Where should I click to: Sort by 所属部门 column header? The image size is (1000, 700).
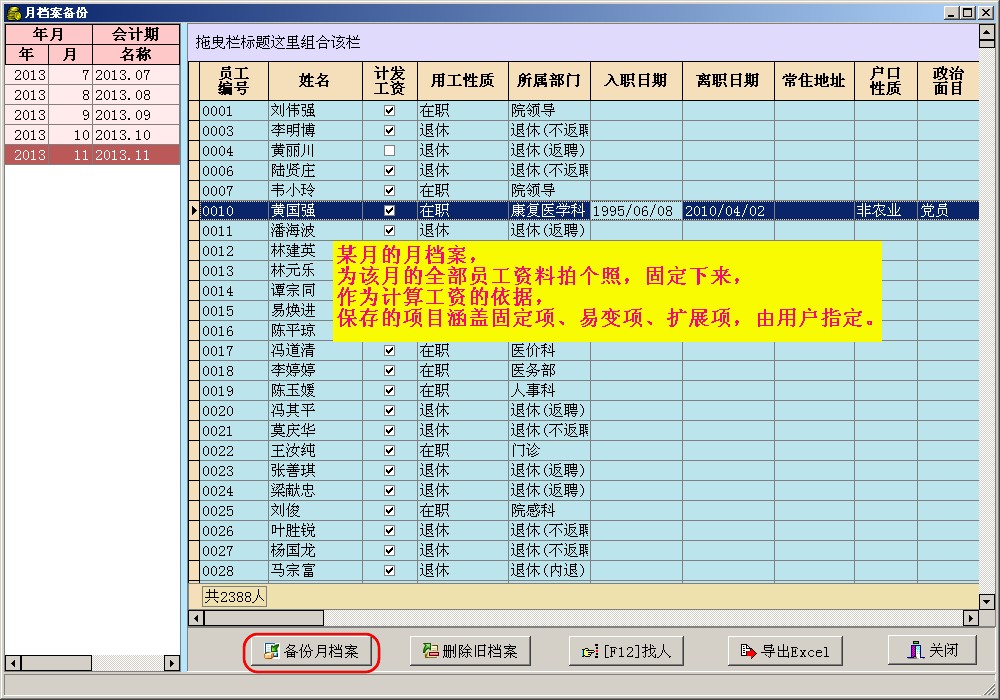[549, 81]
